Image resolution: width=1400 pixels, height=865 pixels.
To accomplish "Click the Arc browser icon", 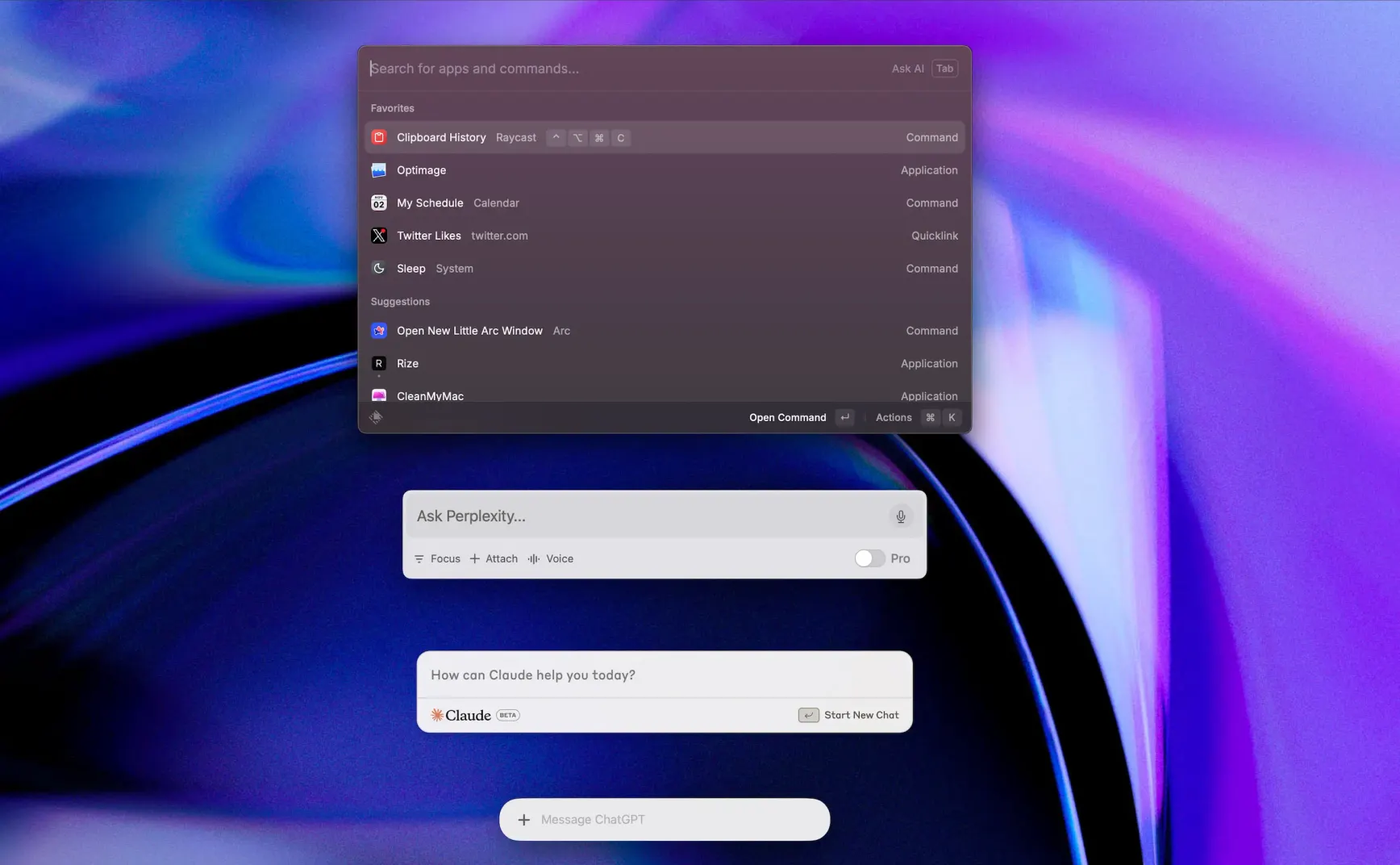I will coord(379,331).
